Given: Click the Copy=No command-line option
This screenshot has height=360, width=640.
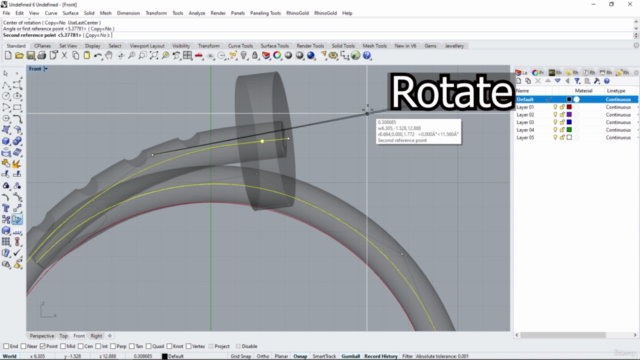Looking at the screenshot, I should 97,35.
